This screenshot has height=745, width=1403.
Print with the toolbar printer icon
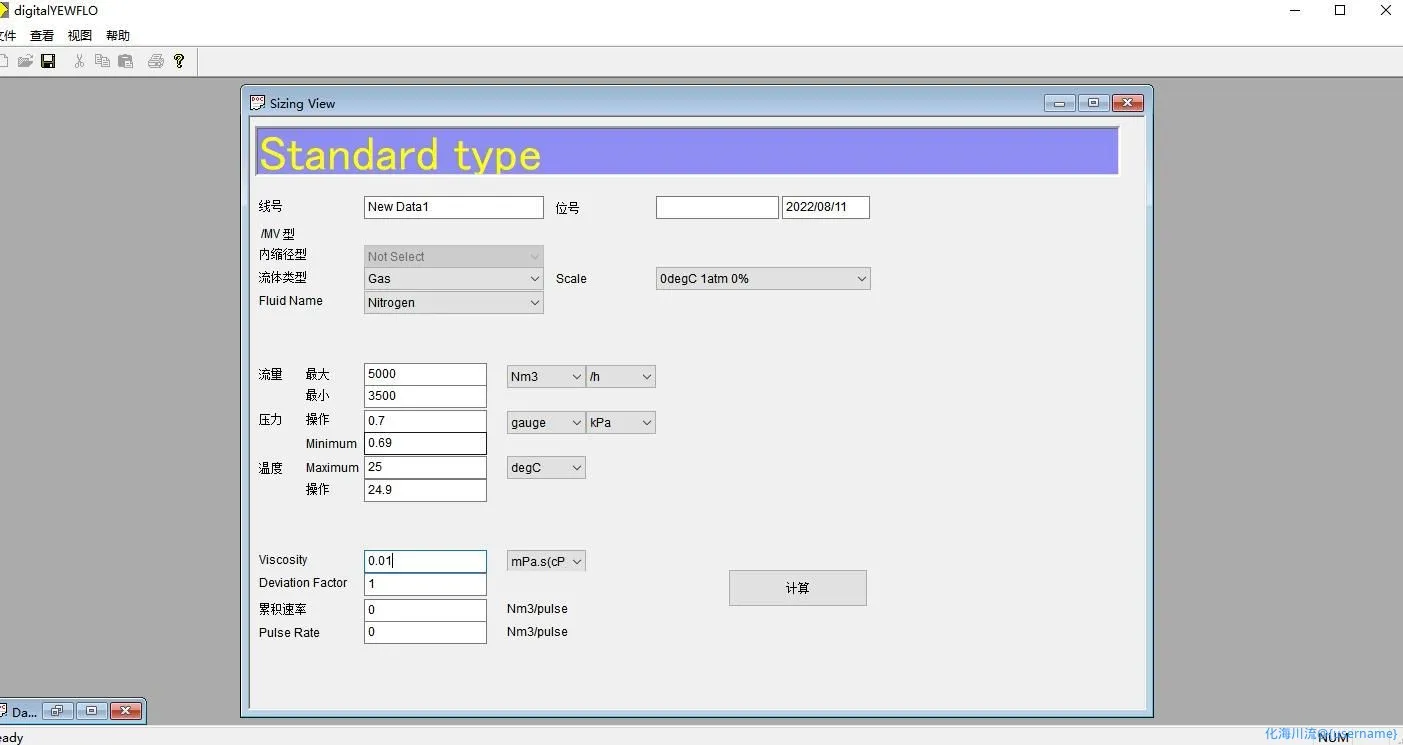155,61
